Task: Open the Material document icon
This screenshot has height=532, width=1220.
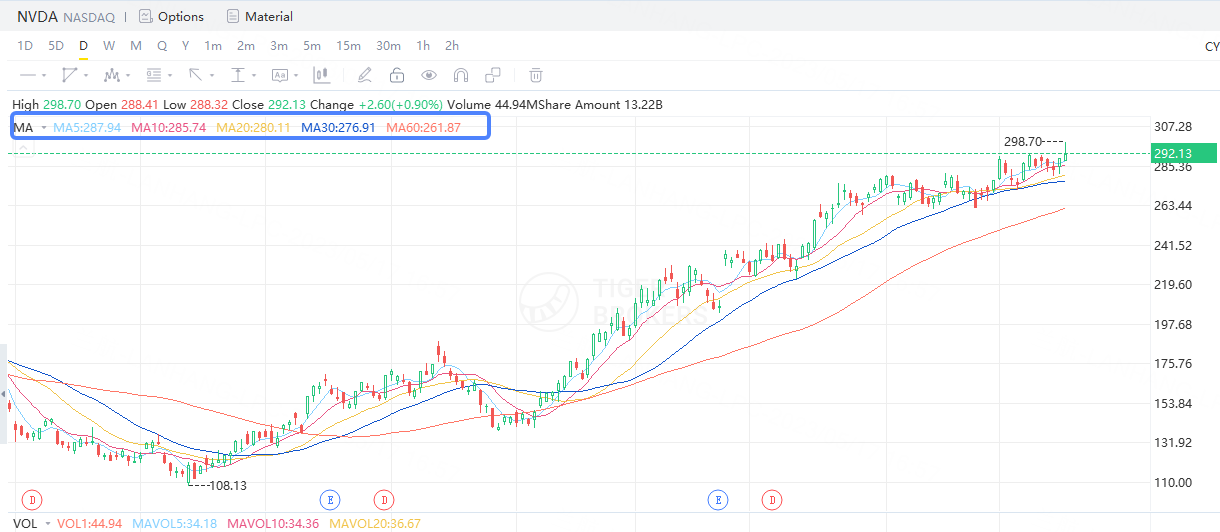Action: pos(233,16)
